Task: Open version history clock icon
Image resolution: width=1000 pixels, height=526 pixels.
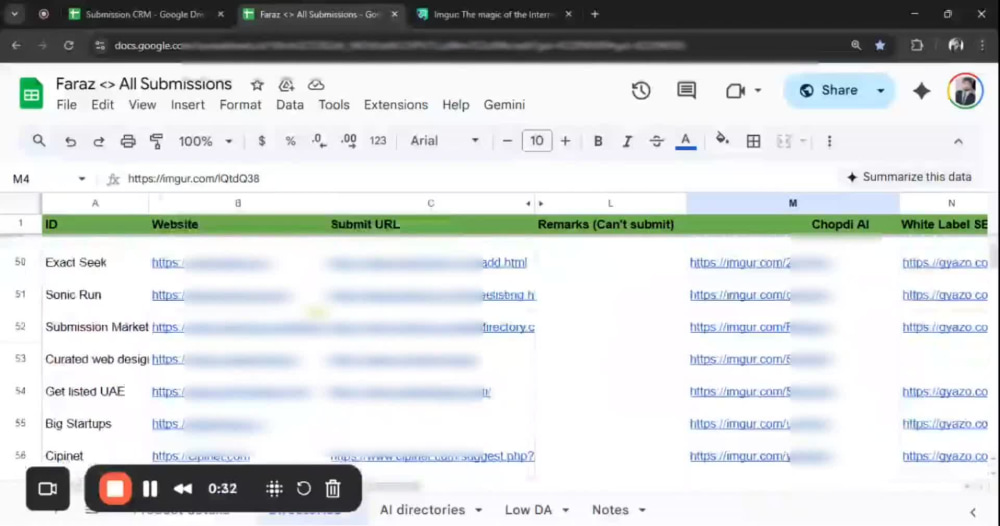Action: [641, 91]
